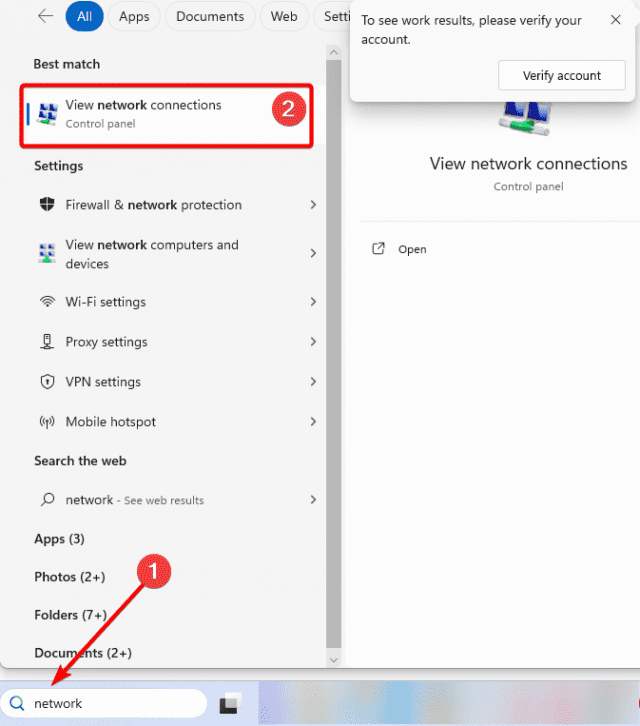Screen dimensions: 640x726
Task: Select the All filter tab
Action: [x=84, y=16]
